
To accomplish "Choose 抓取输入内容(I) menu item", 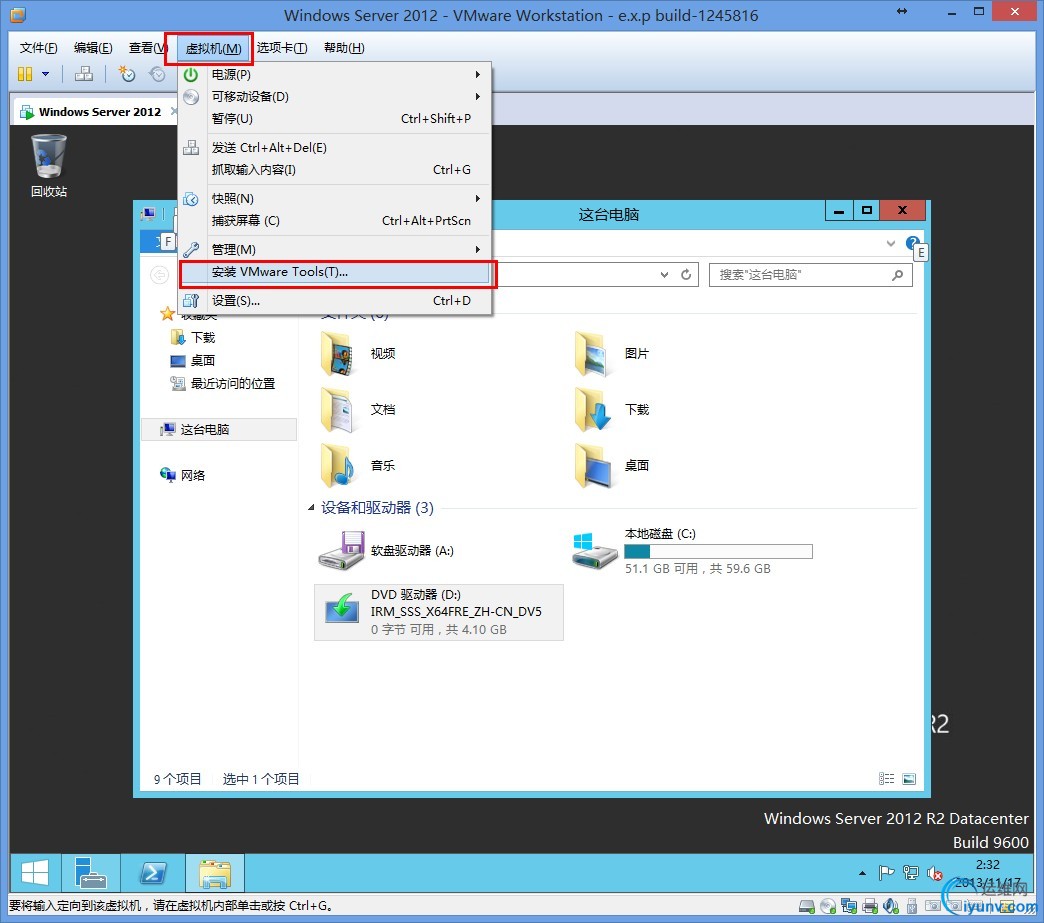I will 336,170.
